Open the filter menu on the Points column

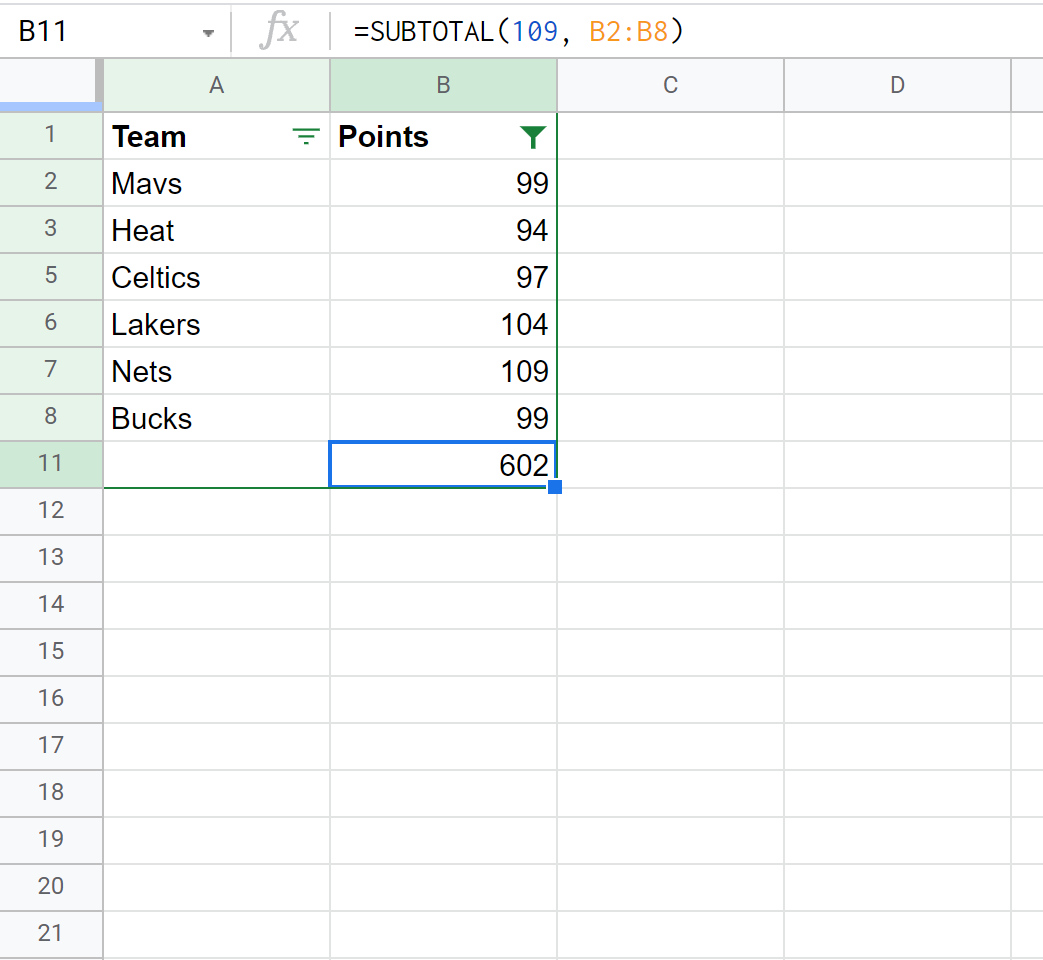(x=533, y=136)
